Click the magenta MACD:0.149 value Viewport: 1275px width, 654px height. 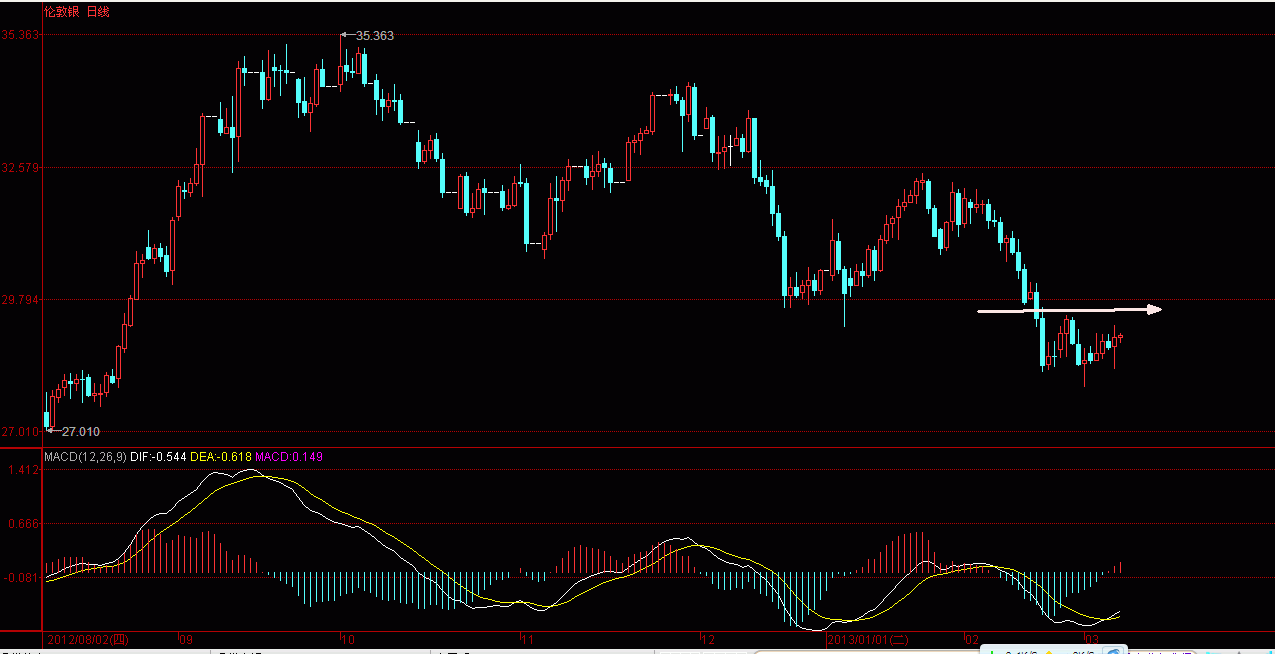(x=289, y=457)
